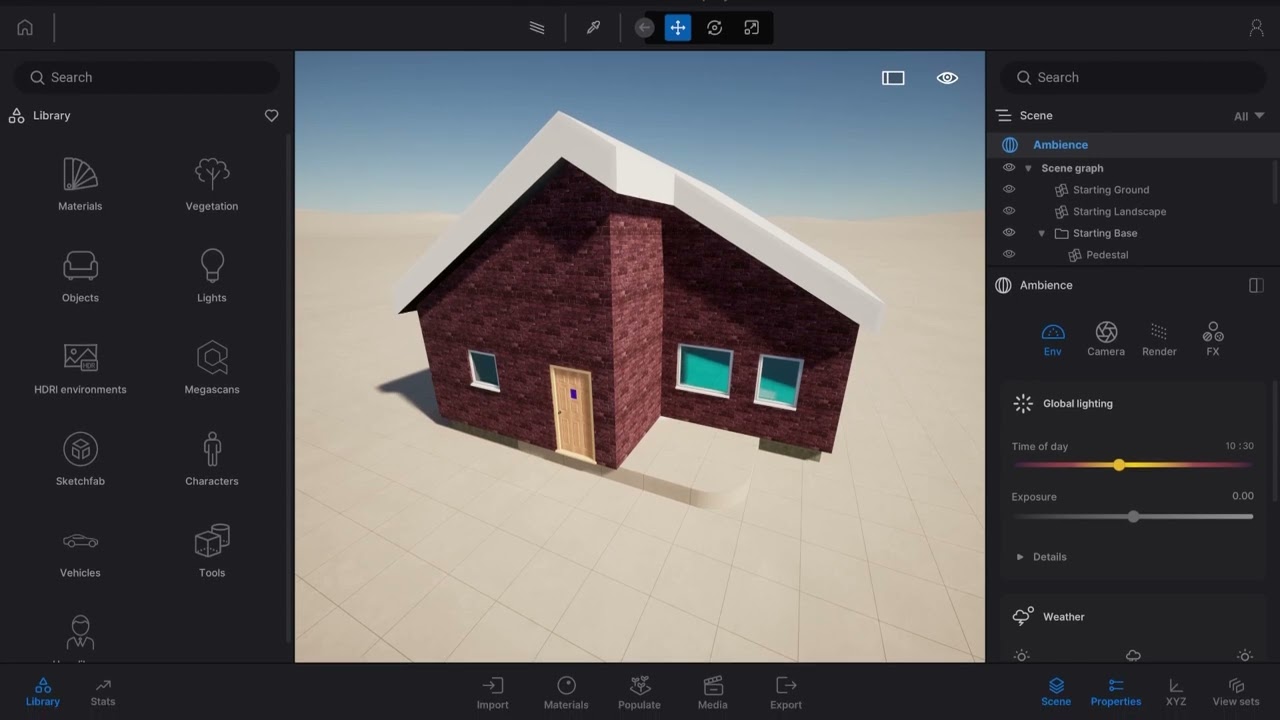Screen dimensions: 1280x720
Task: Open the Lights library category
Action: click(x=212, y=276)
